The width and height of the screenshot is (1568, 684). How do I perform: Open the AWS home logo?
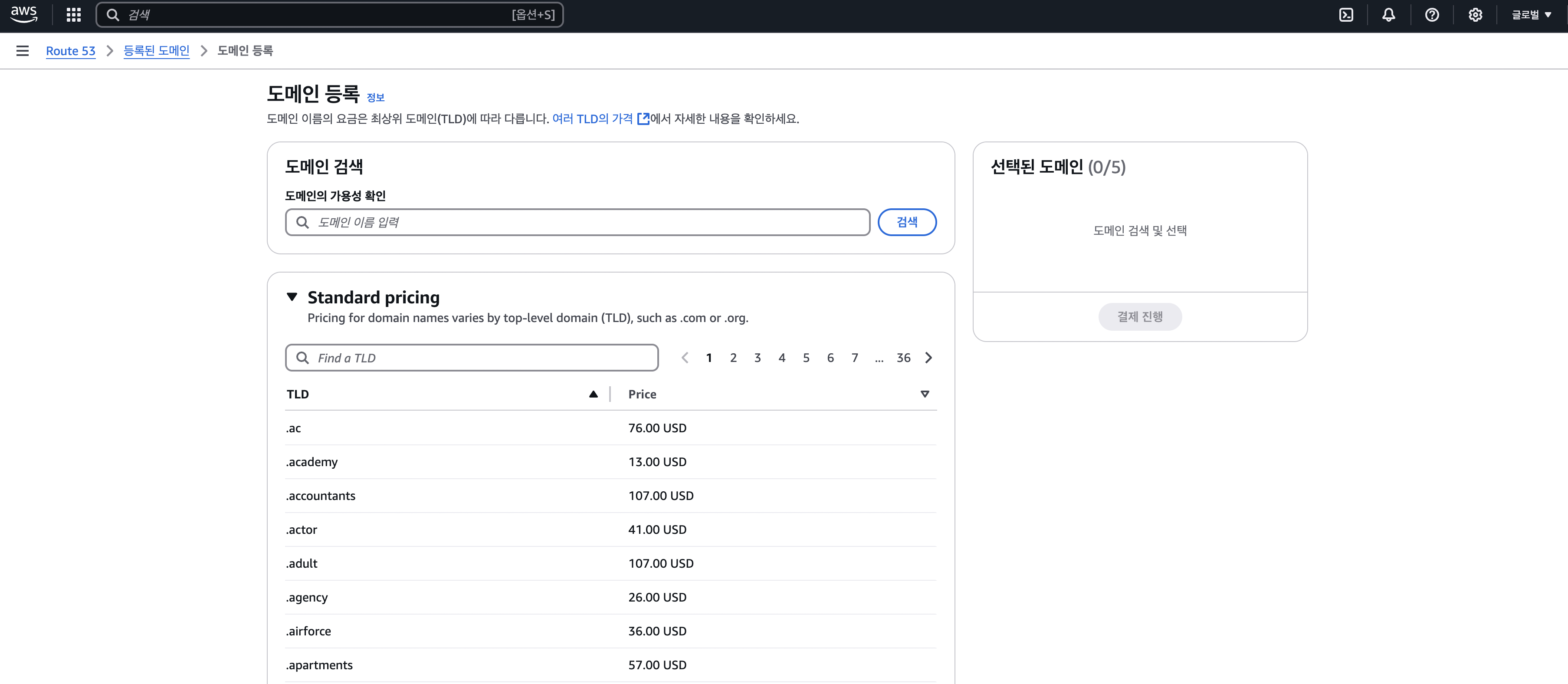click(x=24, y=15)
